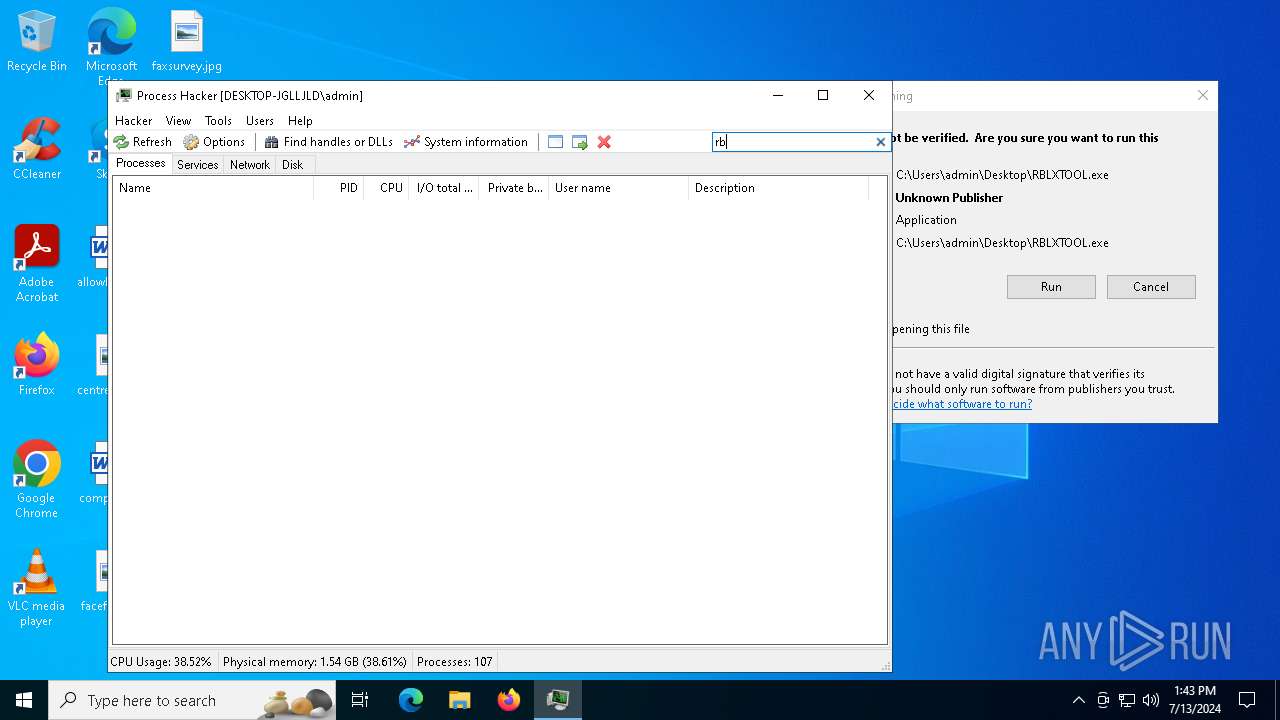Open CCleaner desktop shortcut
Image resolution: width=1280 pixels, height=720 pixels.
(x=37, y=150)
